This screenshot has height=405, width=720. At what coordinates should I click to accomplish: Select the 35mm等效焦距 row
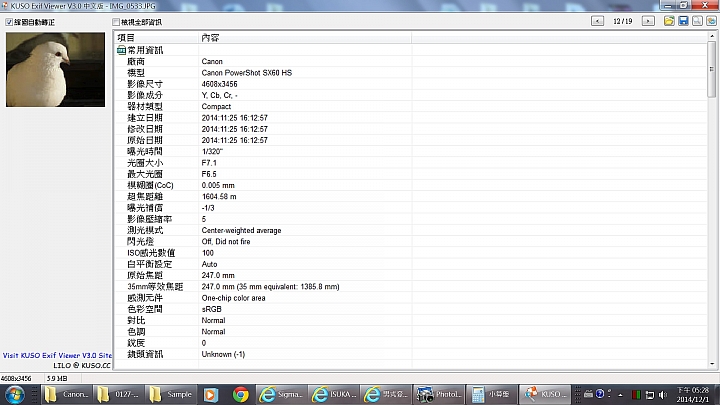coord(411,287)
